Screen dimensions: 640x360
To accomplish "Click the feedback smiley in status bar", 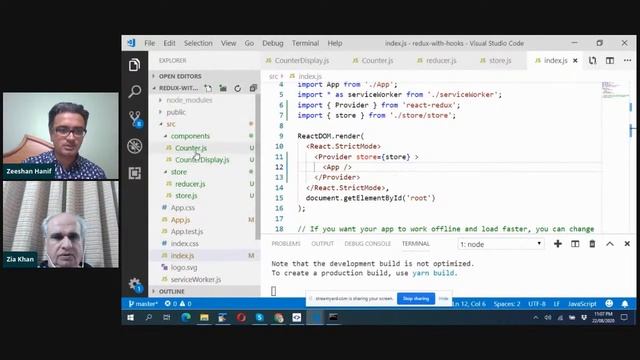I will (609, 304).
